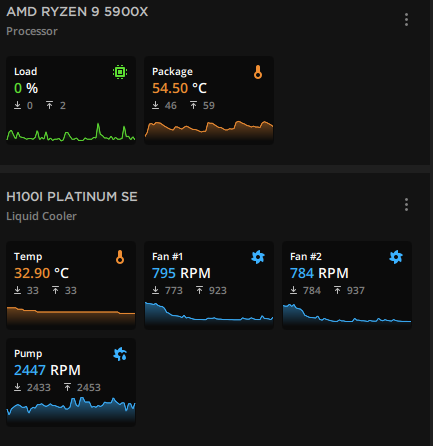Select the Load 0 % card
The image size is (433, 446).
coord(71,100)
